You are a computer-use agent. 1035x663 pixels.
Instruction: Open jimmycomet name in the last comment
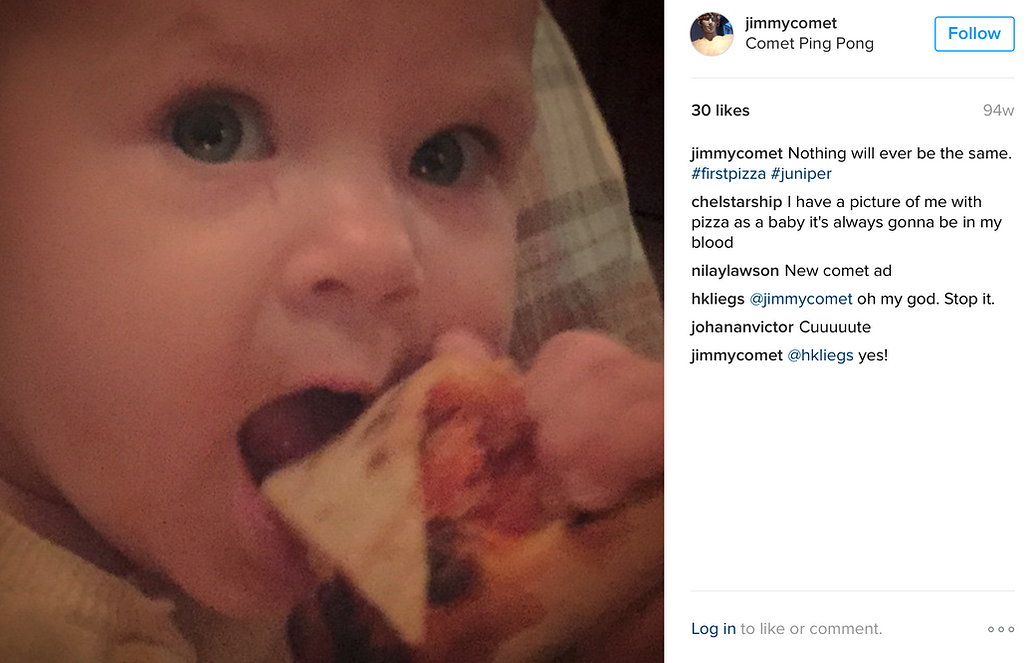pos(737,355)
